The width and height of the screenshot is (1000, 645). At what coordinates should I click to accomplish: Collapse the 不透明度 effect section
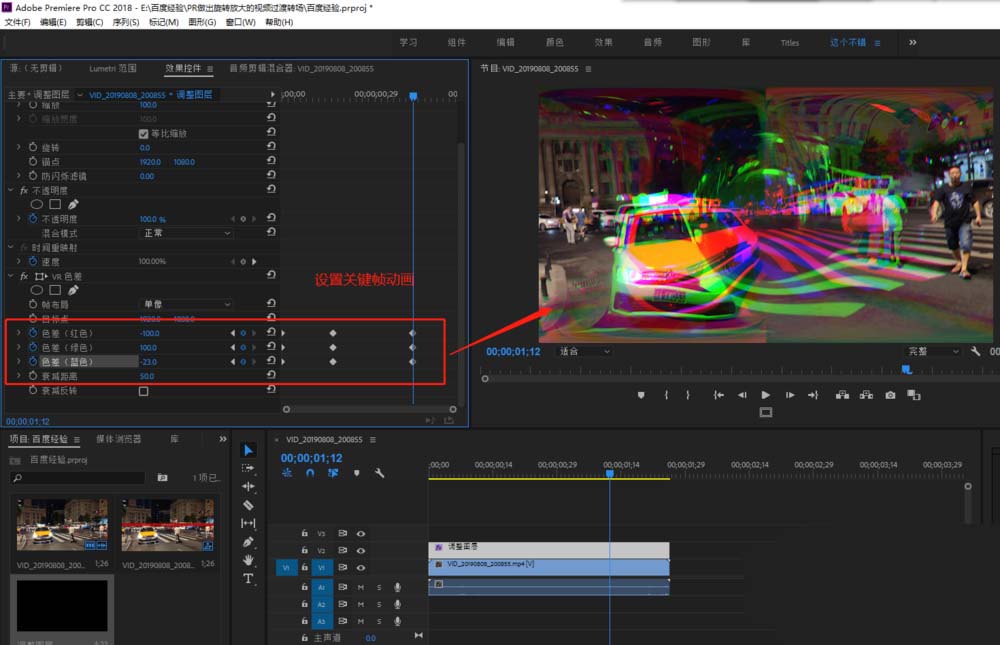pos(9,189)
